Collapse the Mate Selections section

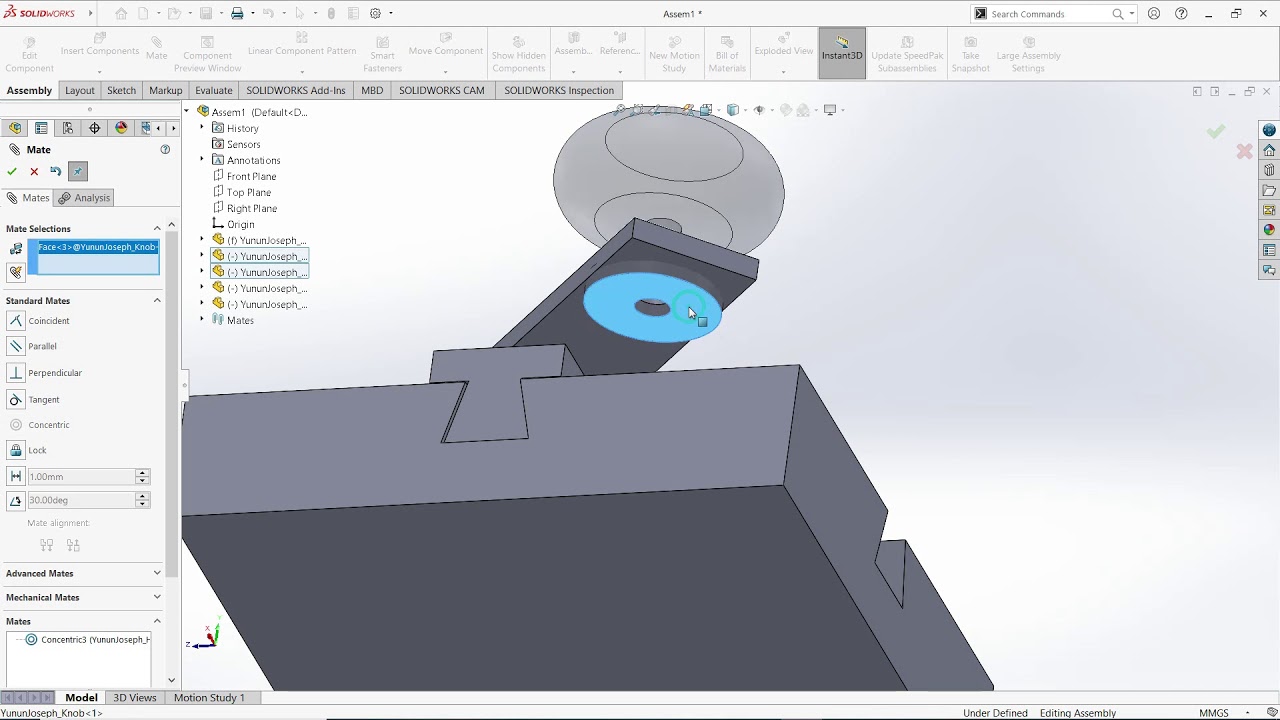[x=157, y=229]
